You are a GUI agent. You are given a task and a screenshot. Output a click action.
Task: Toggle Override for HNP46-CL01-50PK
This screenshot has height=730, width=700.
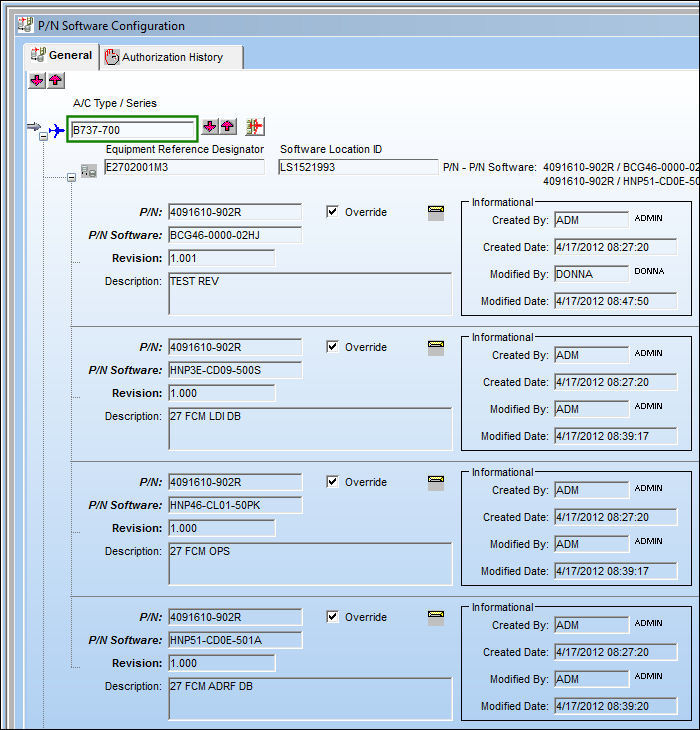click(x=332, y=482)
